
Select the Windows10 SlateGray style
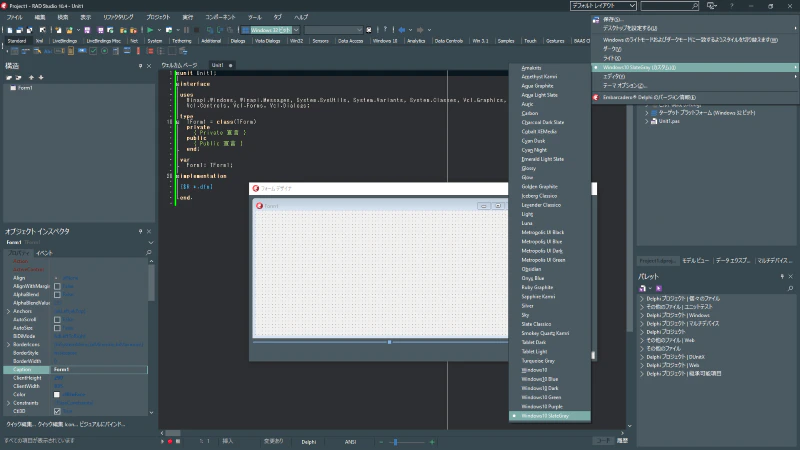point(549,416)
